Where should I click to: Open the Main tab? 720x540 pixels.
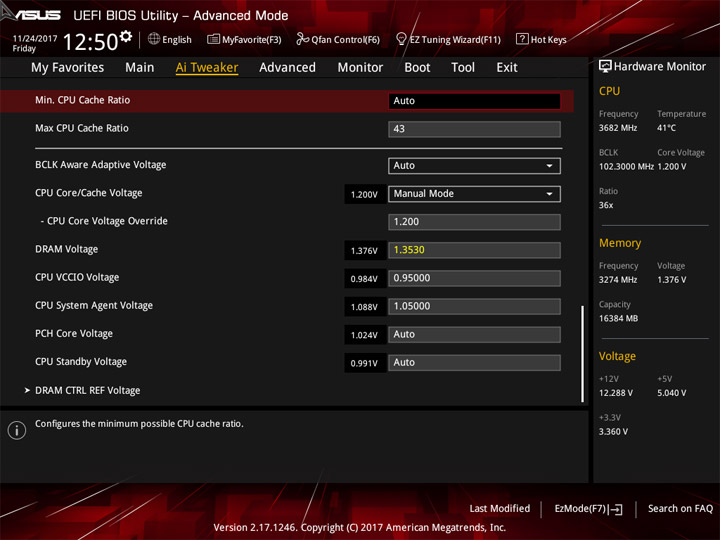[140, 68]
